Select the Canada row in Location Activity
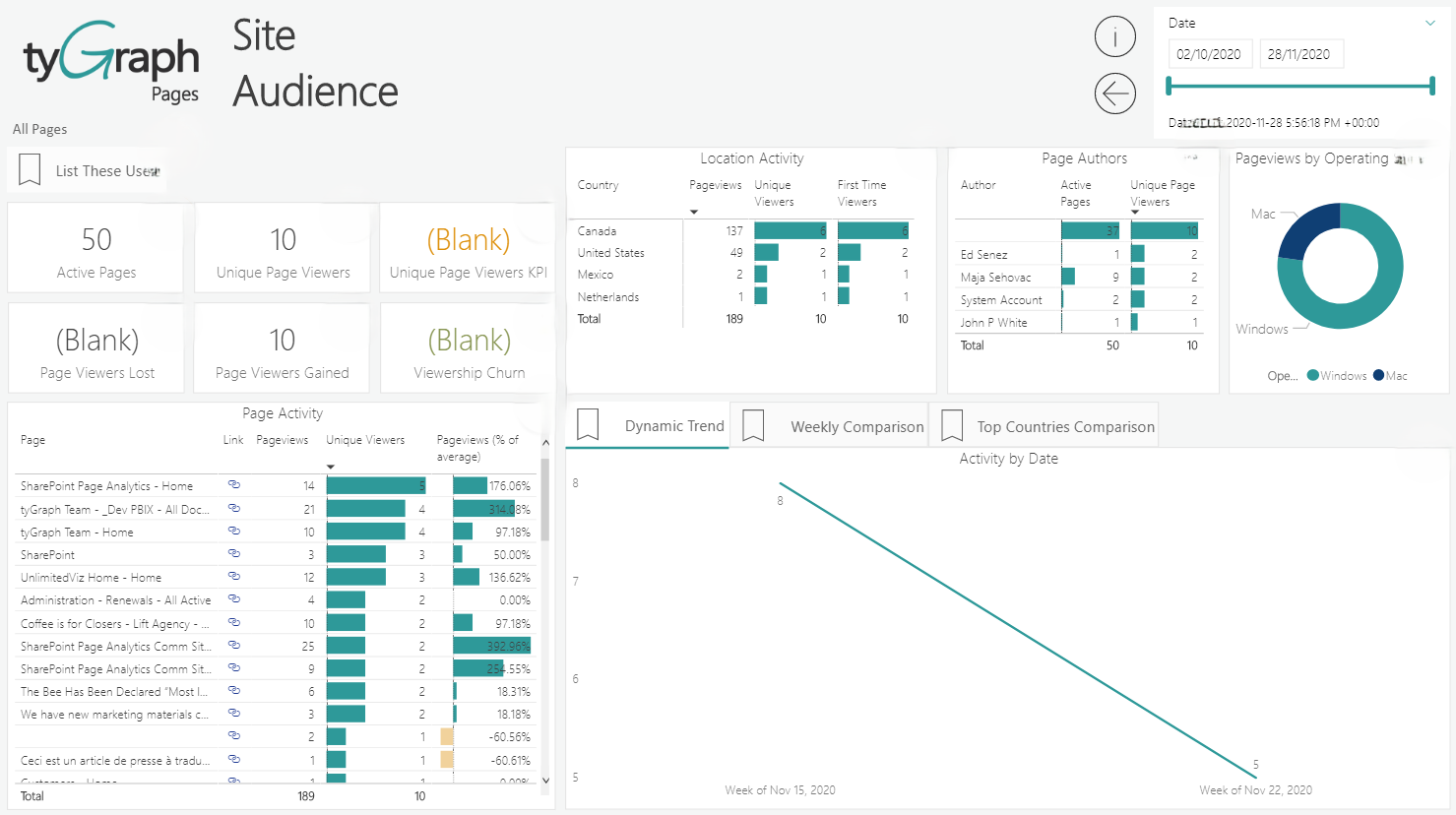The image size is (1456, 815). 597,231
